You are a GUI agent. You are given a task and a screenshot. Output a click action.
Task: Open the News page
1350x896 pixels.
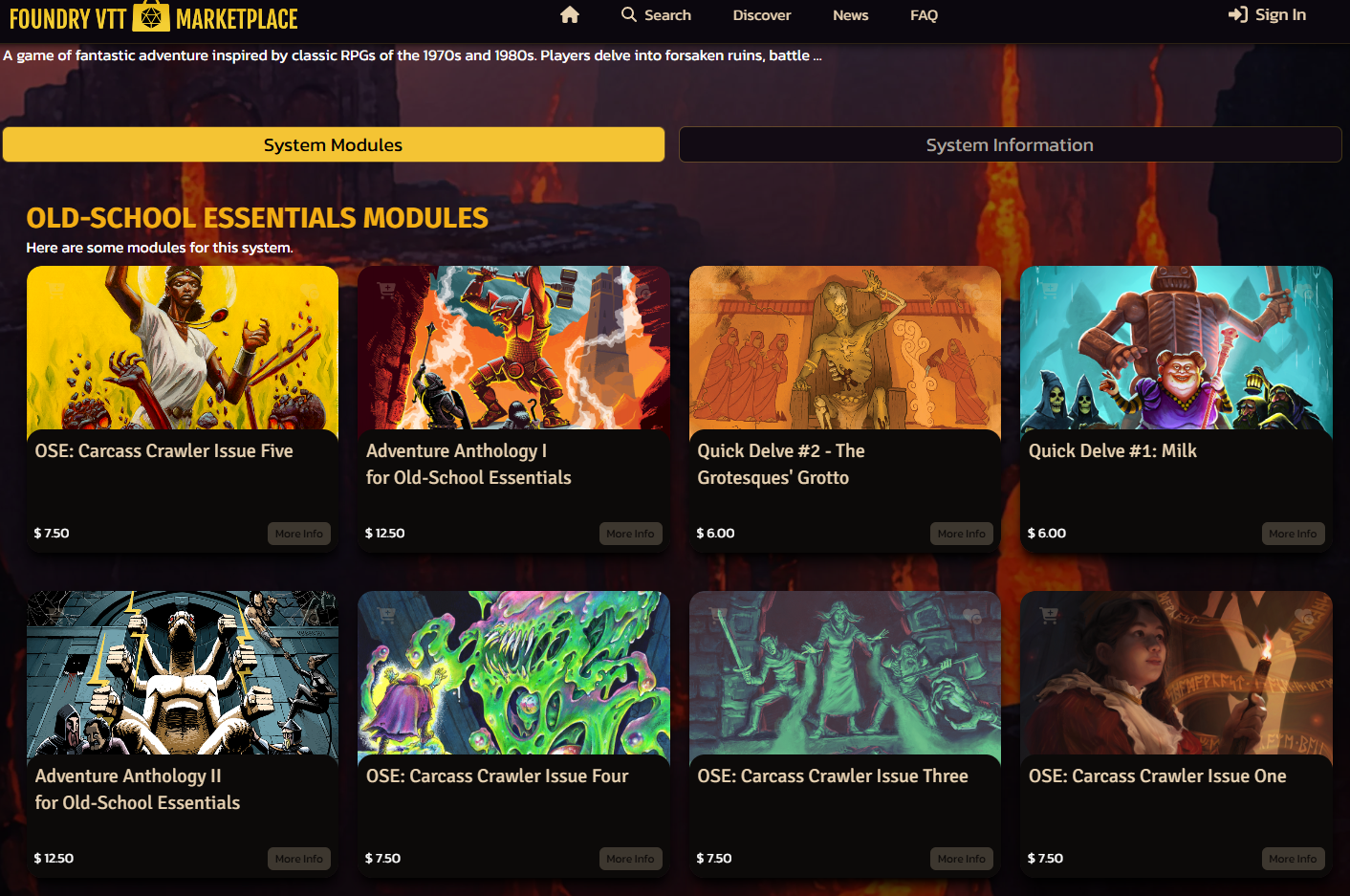coord(850,15)
